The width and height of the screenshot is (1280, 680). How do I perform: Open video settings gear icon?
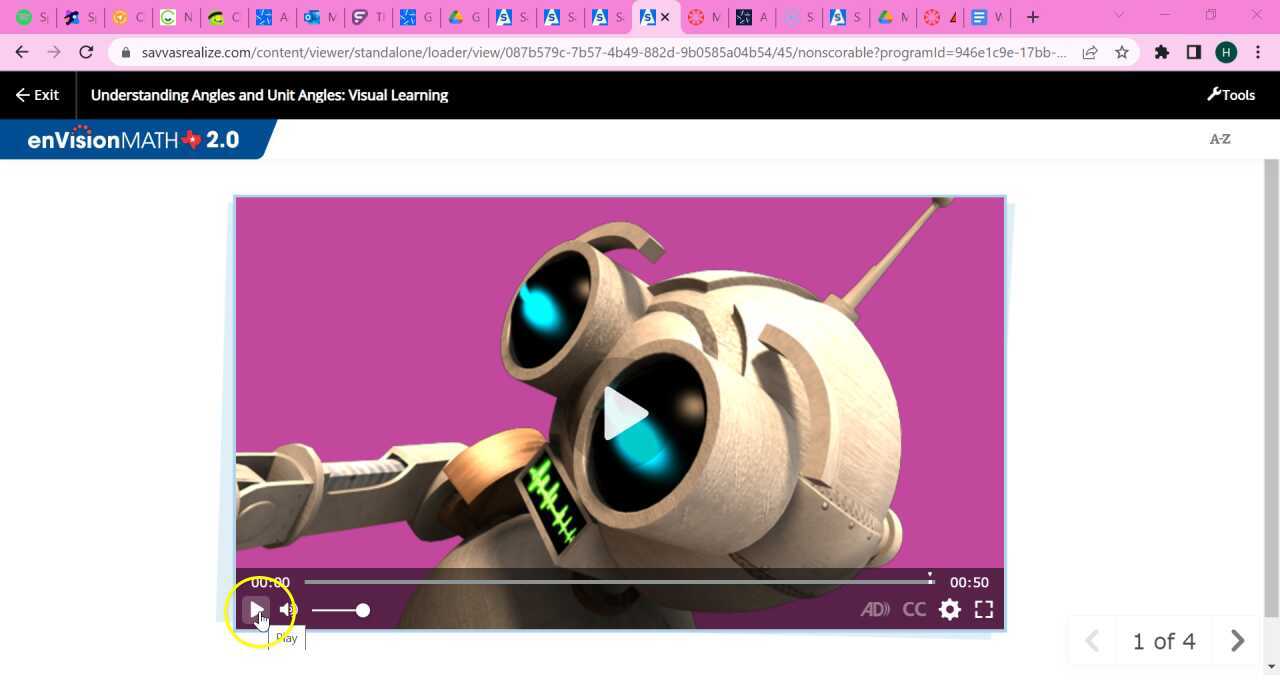pos(950,609)
